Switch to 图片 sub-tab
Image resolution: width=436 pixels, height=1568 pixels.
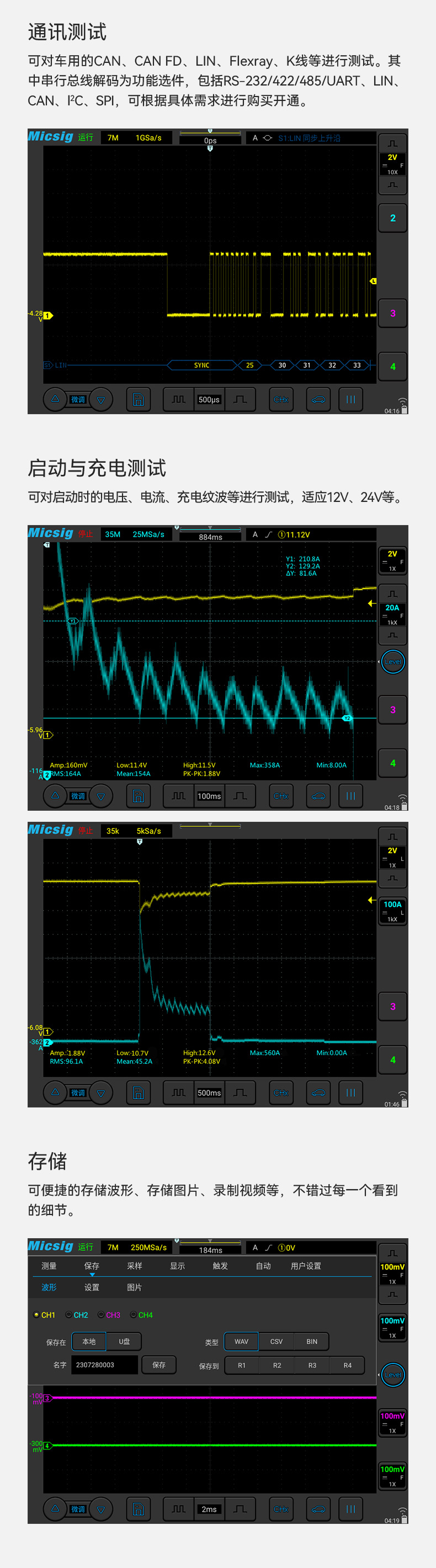coord(135,1288)
